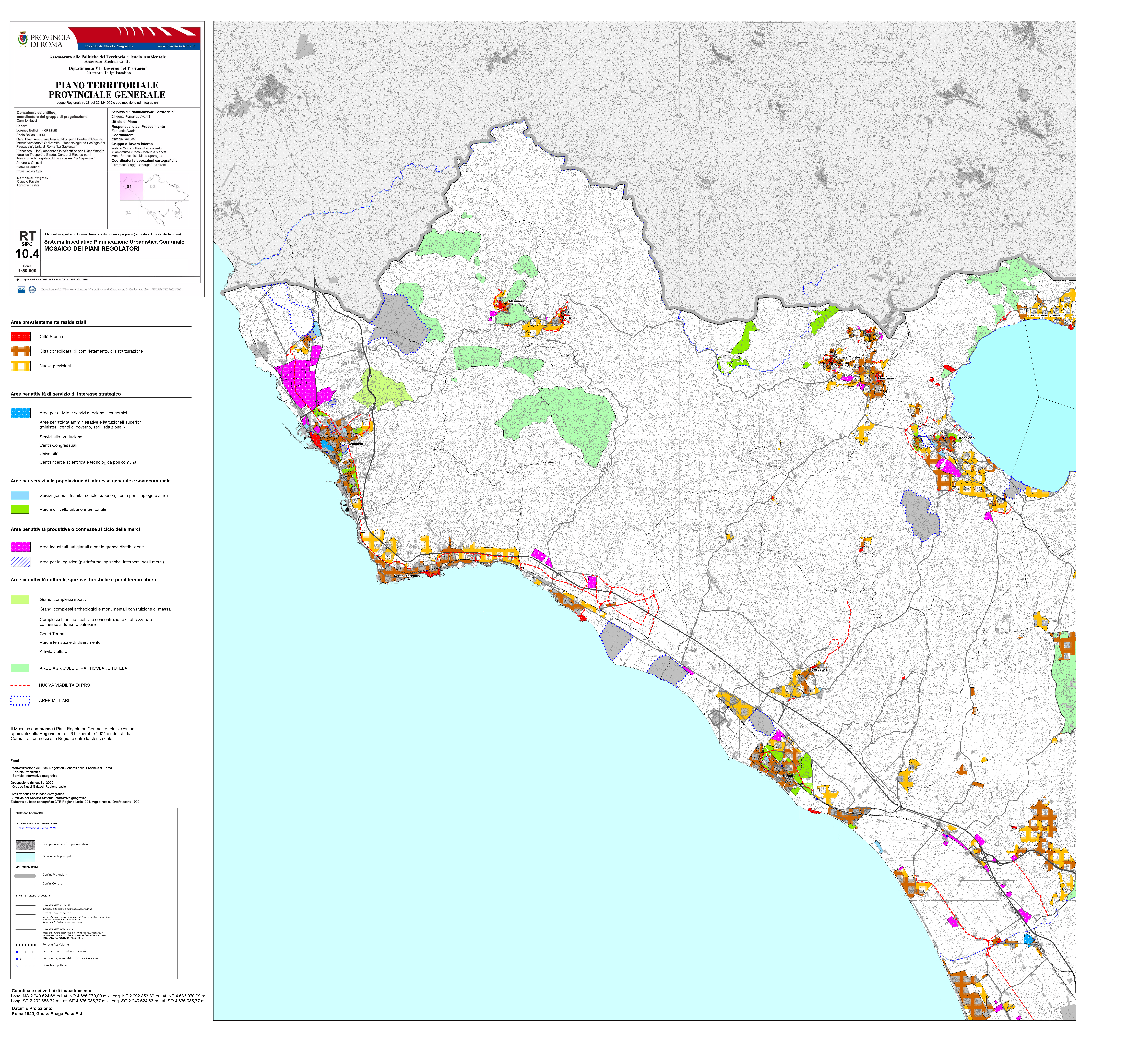The height and width of the screenshot is (1064, 1128).
Task: Click the BASE CARTOGRAFICA box heading
Action: 30,813
